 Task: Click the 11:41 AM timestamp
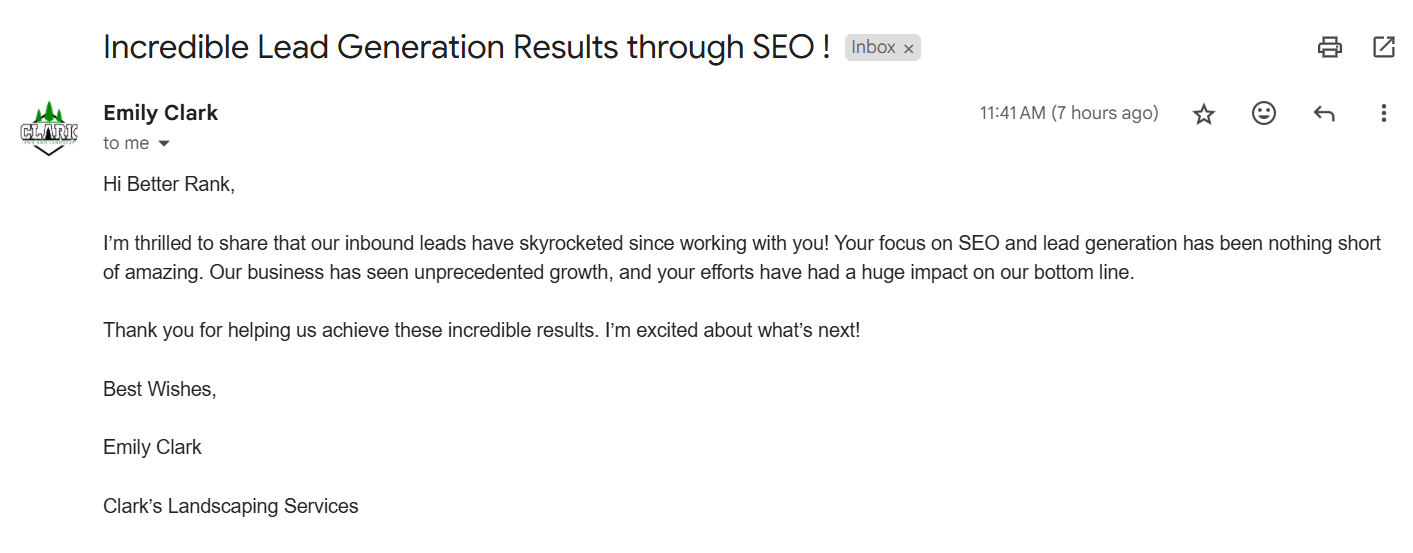coord(1068,113)
